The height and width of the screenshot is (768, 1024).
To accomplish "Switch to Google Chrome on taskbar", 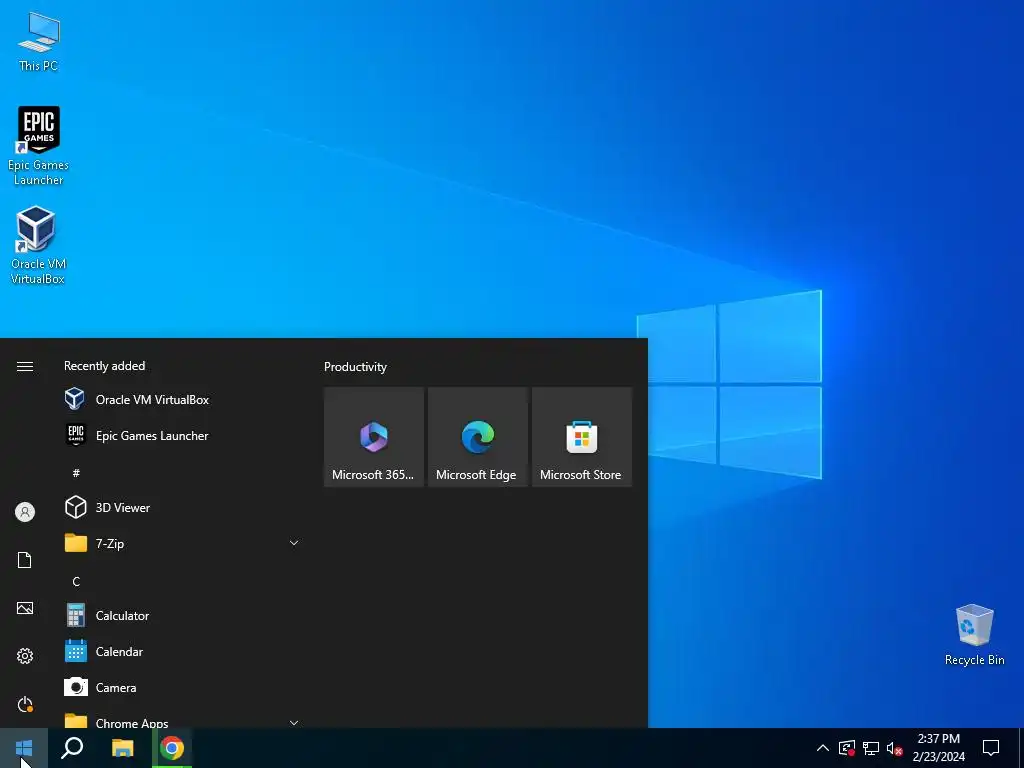I will click(172, 748).
